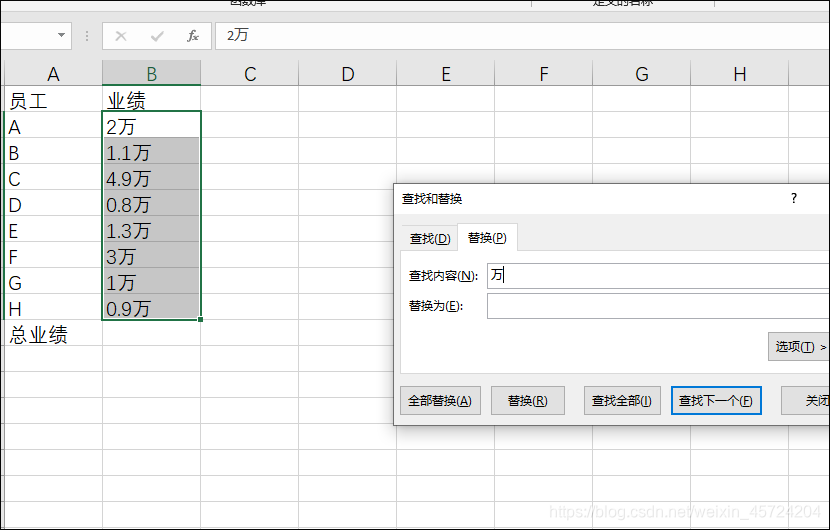Select column E header
The height and width of the screenshot is (530, 830).
(x=446, y=73)
